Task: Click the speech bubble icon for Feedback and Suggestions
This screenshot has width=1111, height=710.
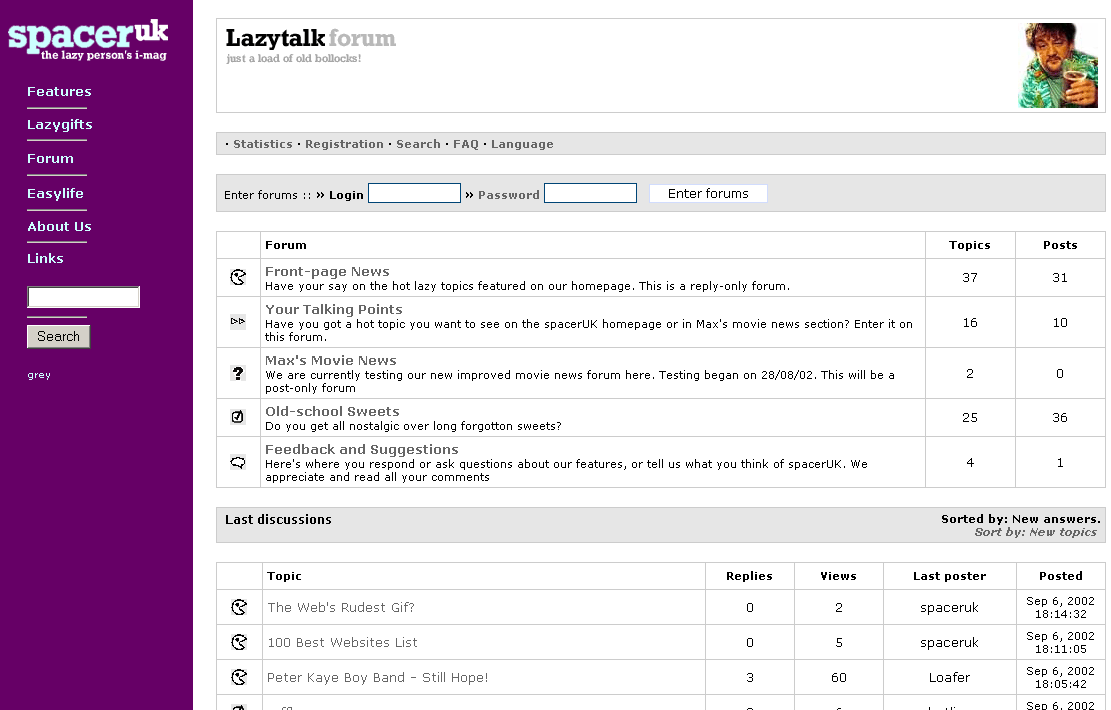Action: (x=238, y=462)
